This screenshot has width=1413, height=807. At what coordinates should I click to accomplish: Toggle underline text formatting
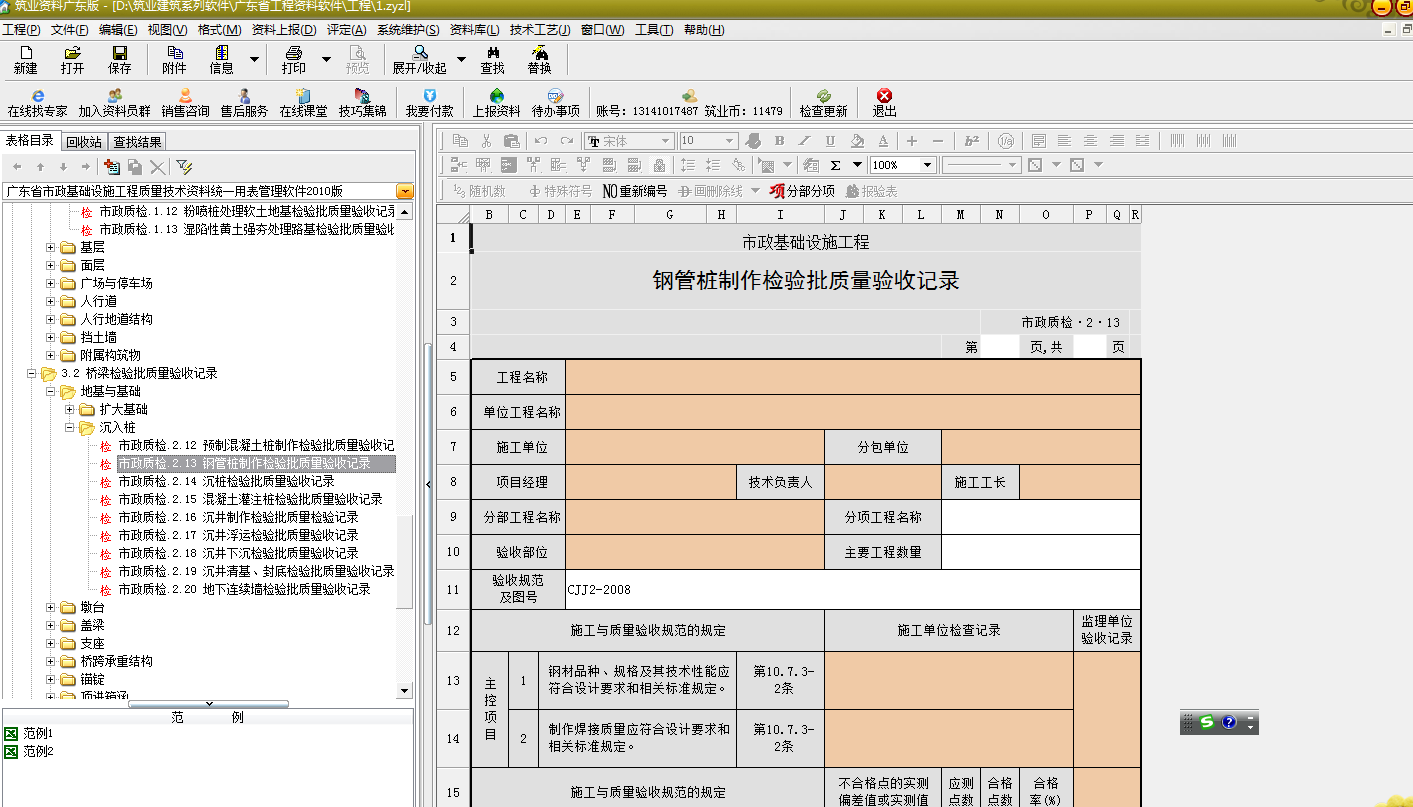point(830,141)
